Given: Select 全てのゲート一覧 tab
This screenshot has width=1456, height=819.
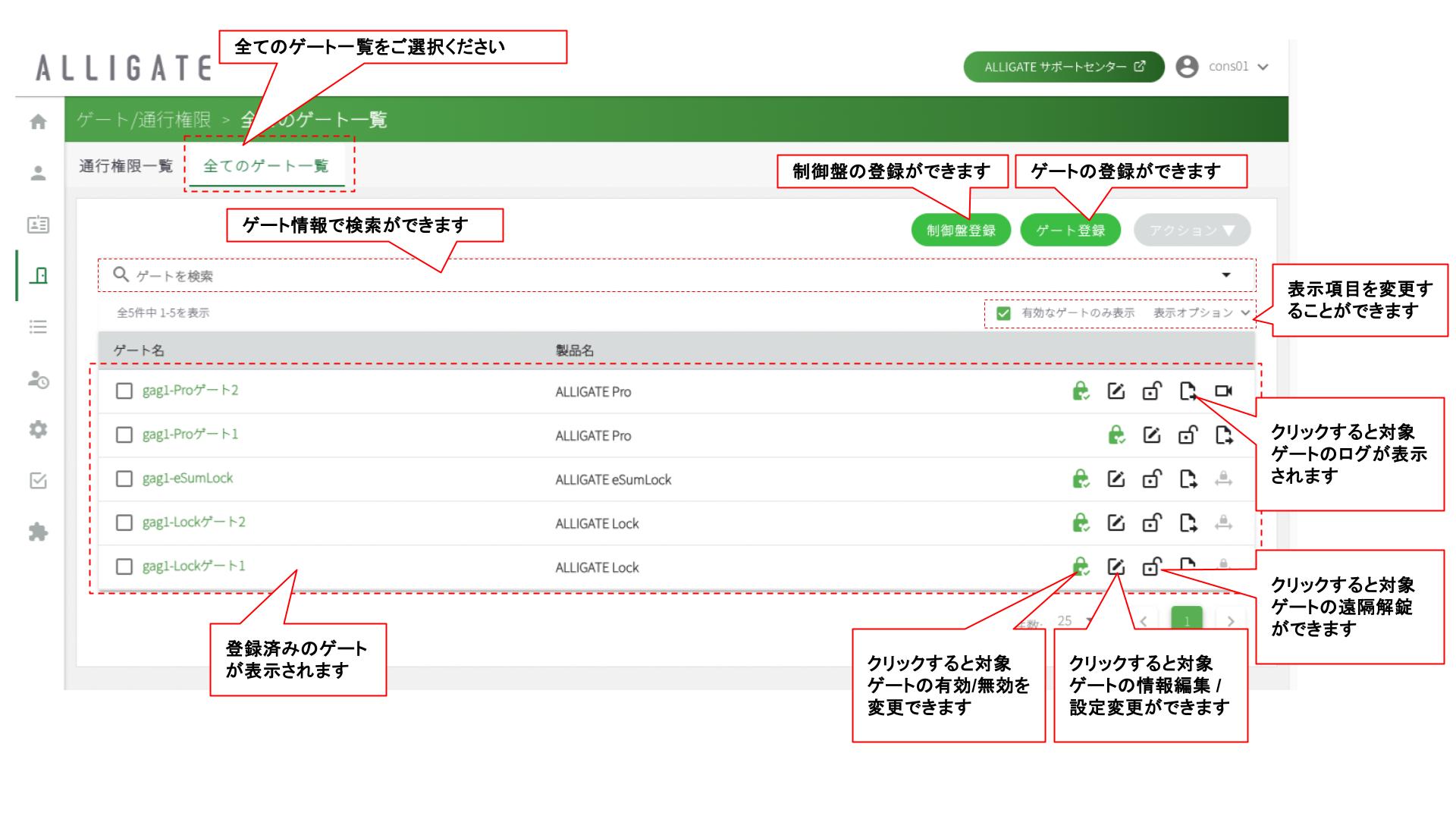Looking at the screenshot, I should [266, 166].
